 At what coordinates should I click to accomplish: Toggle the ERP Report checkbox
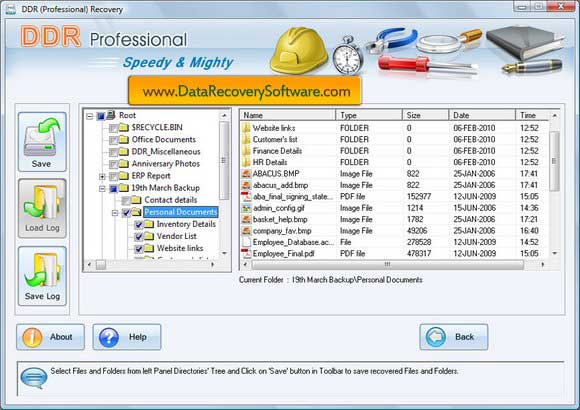pos(114,177)
